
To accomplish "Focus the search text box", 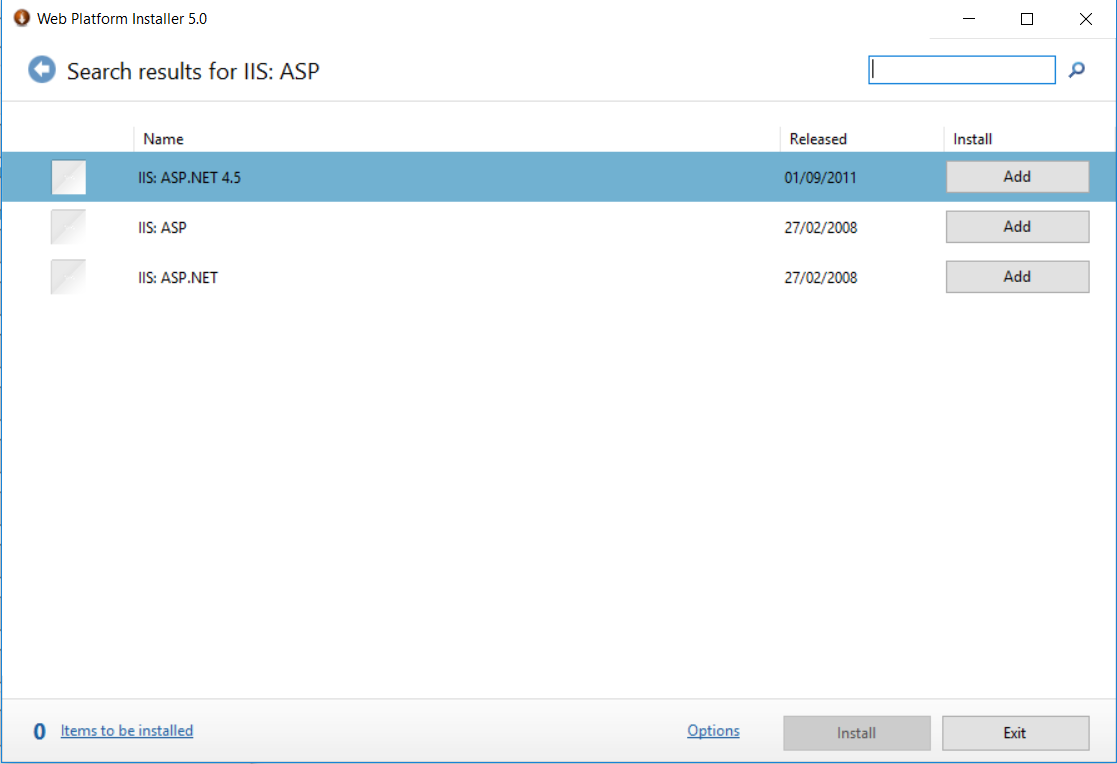I will [961, 70].
